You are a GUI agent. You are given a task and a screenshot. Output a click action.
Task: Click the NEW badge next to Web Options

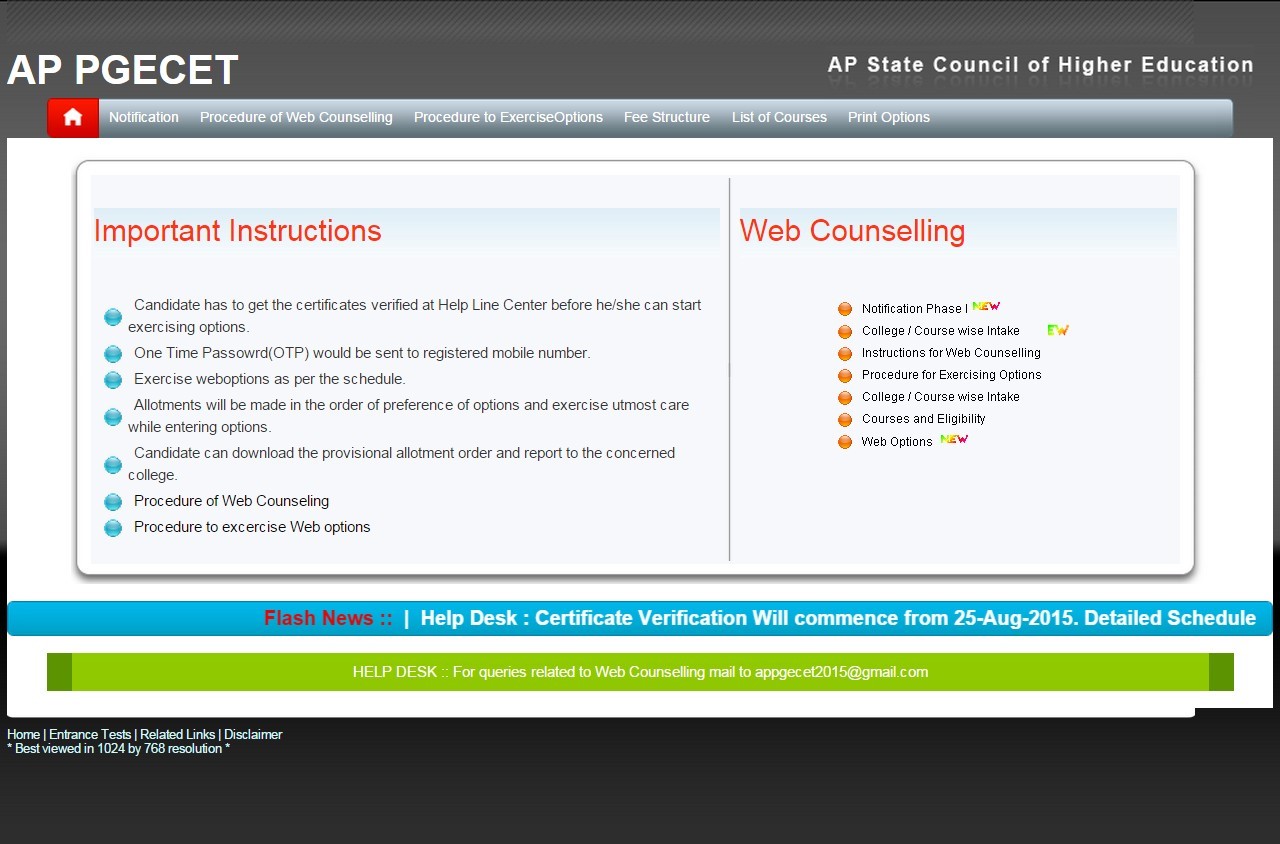(x=954, y=440)
